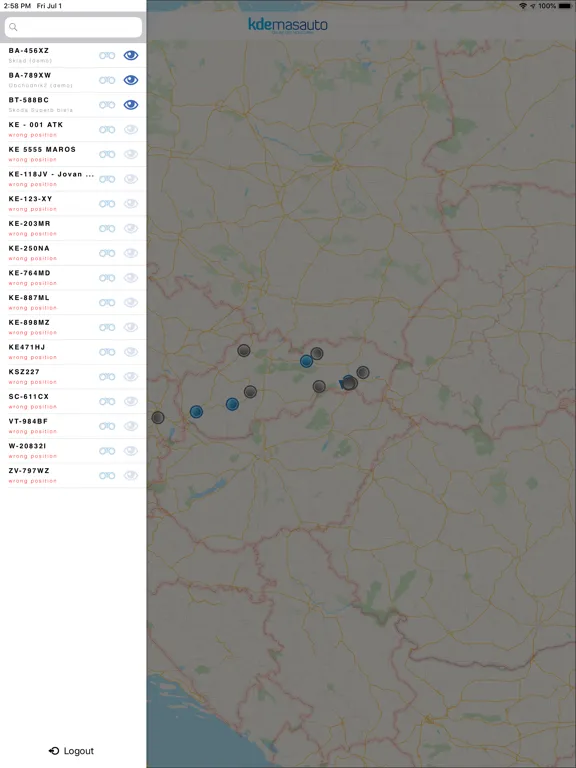Click binoculars icon for W-20832I
The width and height of the screenshot is (576, 768).
click(107, 451)
